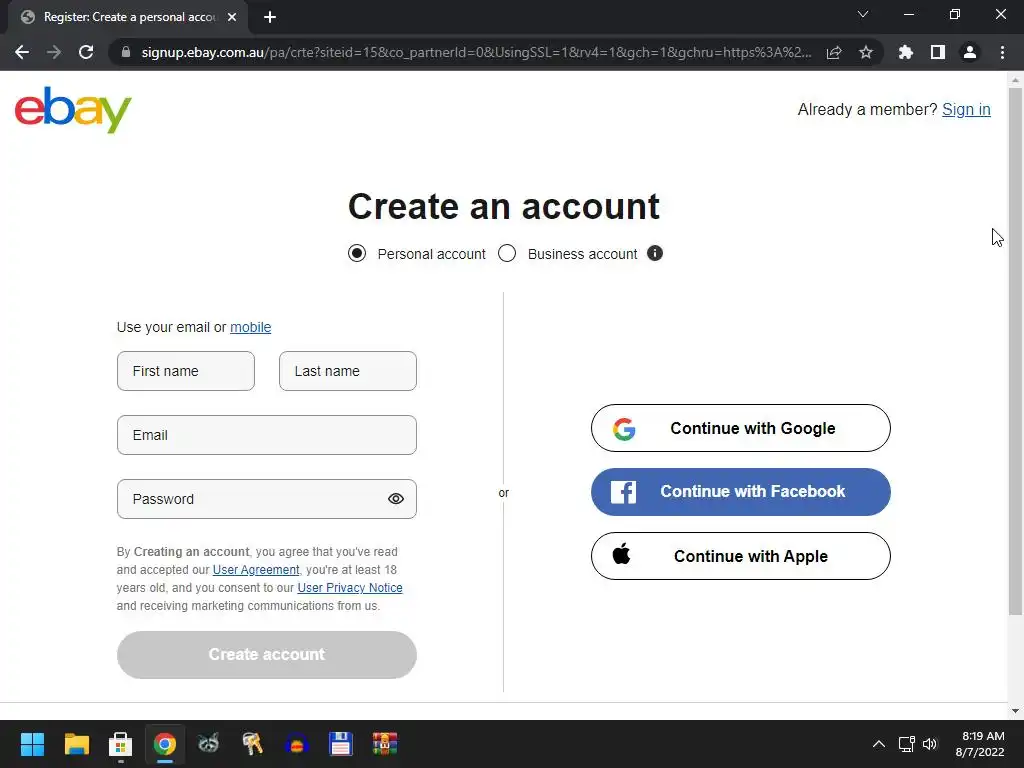This screenshot has height=768, width=1024.
Task: Toggle password visibility eye icon
Action: click(x=396, y=499)
